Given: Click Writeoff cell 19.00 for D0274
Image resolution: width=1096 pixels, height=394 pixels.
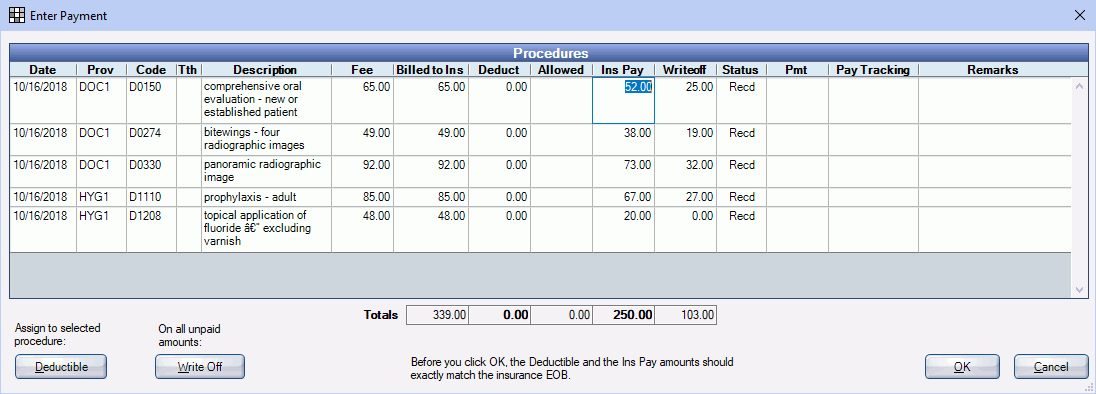Looking at the screenshot, I should tap(686, 139).
